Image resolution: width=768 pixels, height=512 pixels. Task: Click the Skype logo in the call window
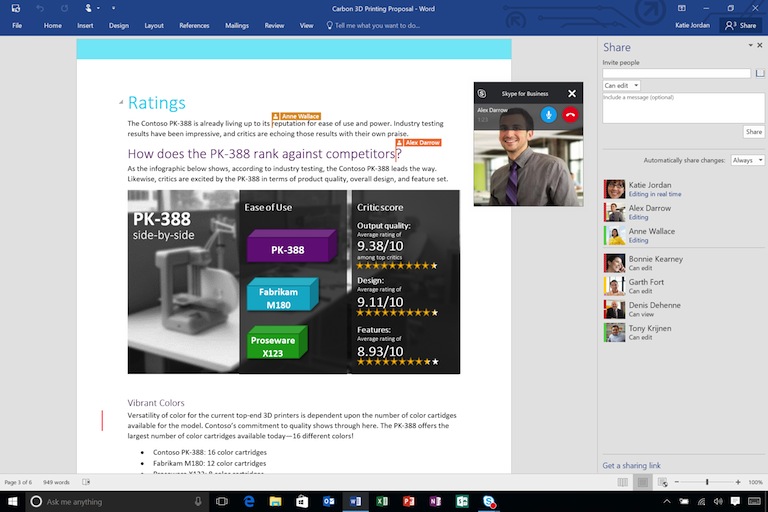(482, 93)
